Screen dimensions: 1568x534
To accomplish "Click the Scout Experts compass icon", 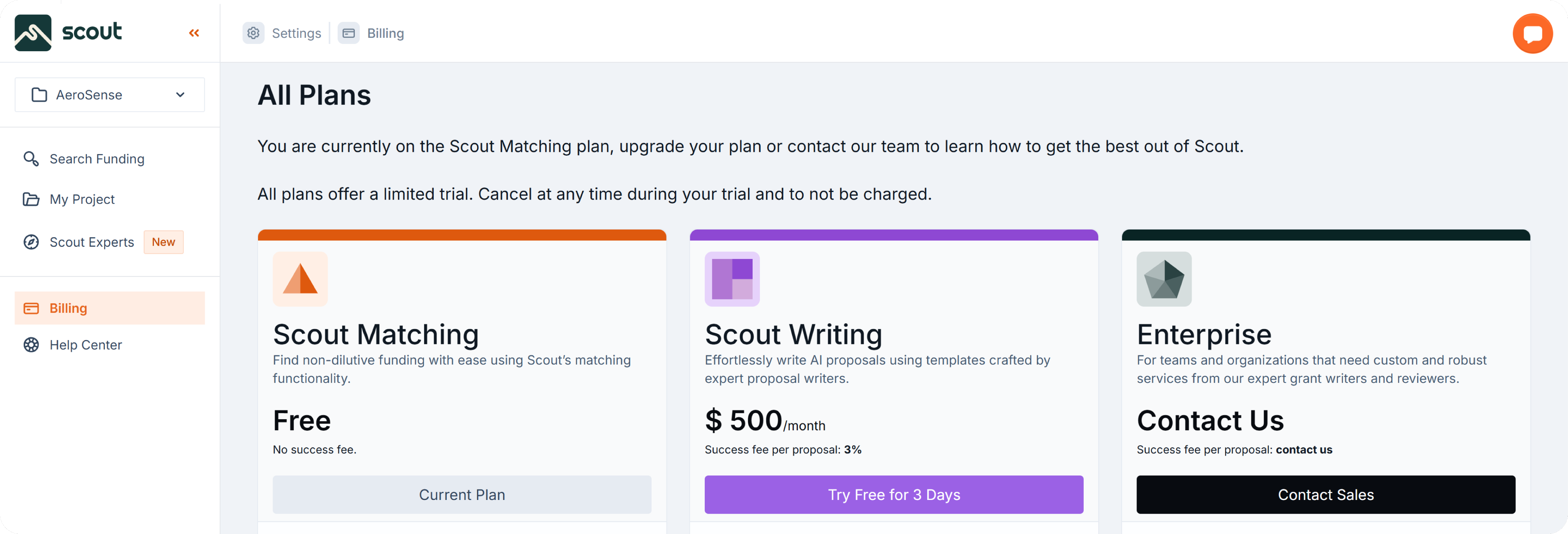I will [x=31, y=242].
